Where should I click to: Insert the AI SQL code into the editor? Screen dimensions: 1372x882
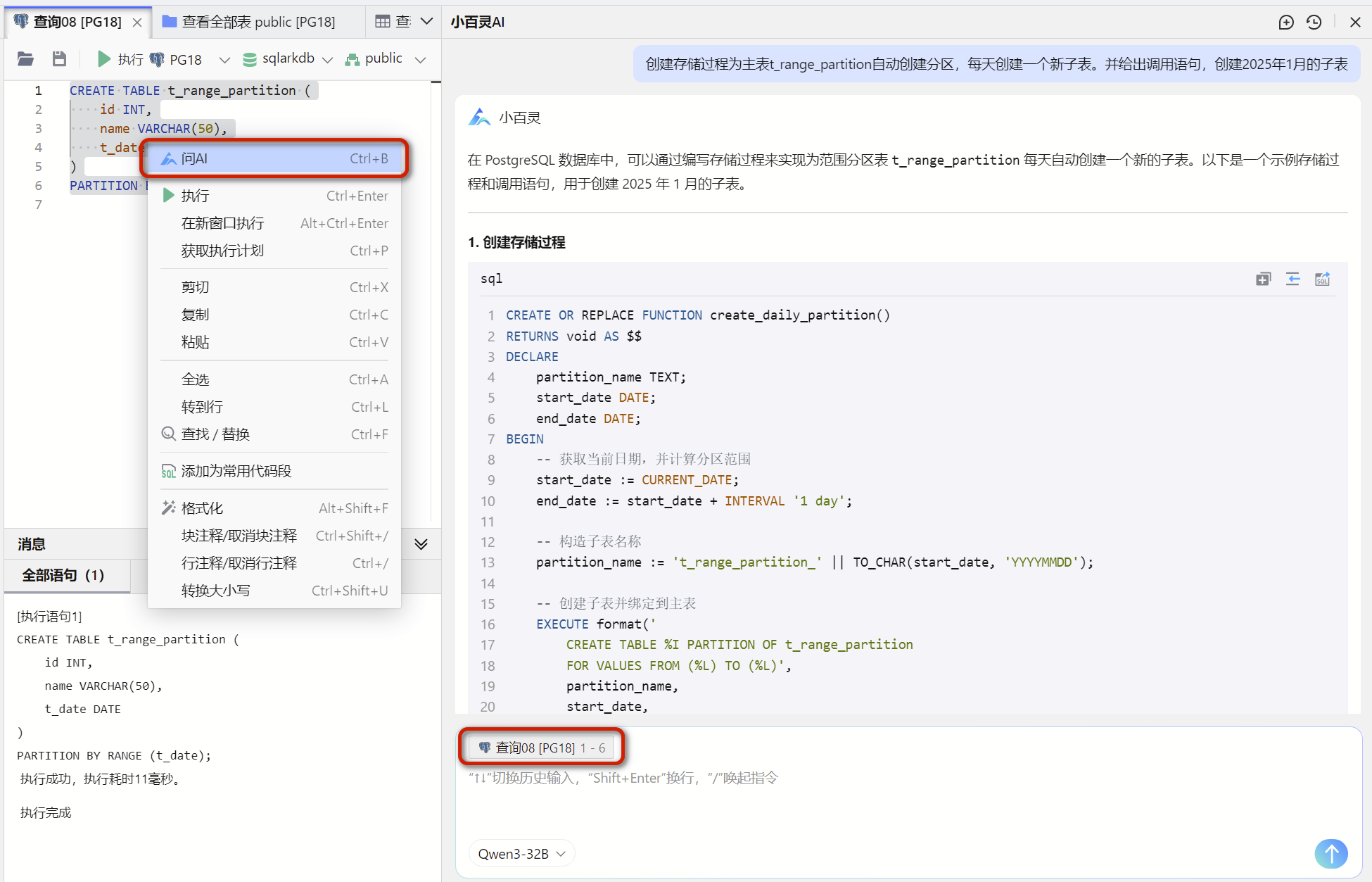pos(1294,279)
